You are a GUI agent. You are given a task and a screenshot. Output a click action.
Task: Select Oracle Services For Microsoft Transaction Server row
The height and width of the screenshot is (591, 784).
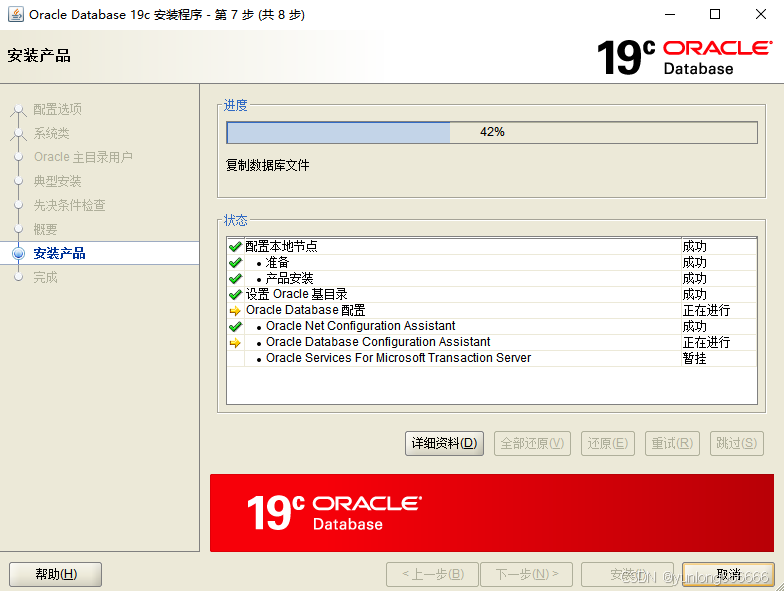492,358
